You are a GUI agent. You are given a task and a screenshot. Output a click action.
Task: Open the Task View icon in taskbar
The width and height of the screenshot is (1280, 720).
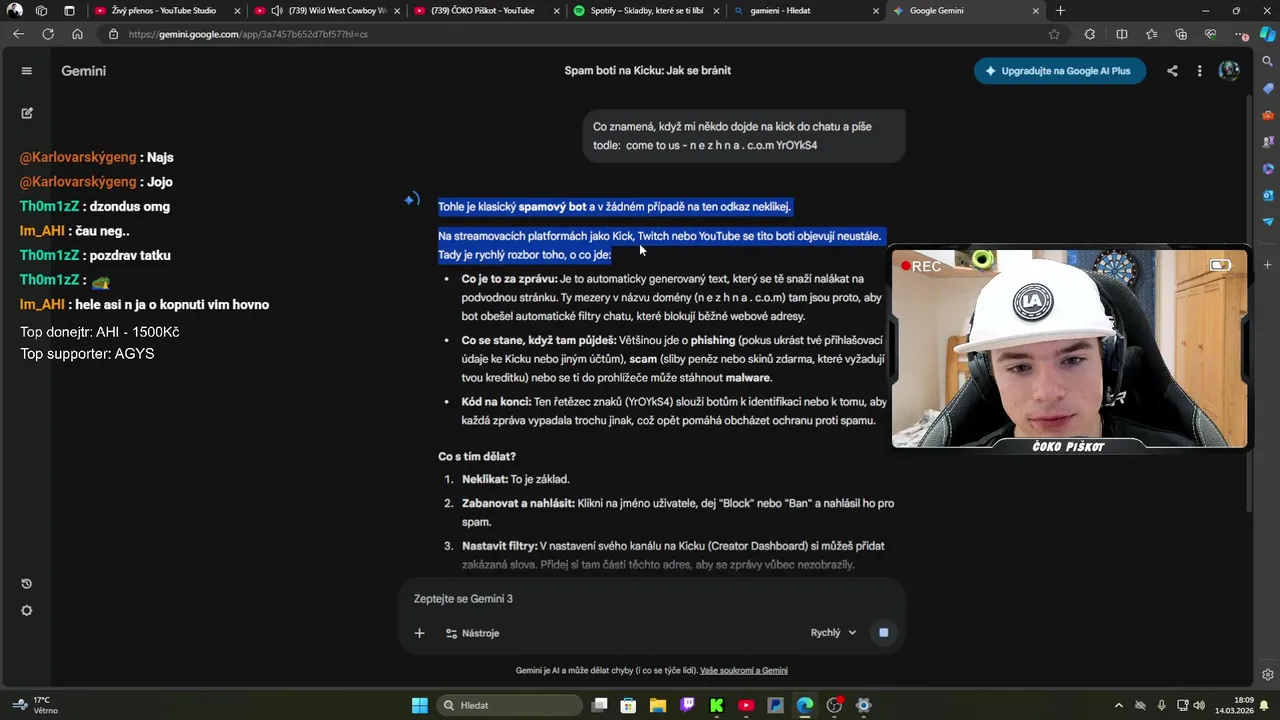pyautogui.click(x=599, y=705)
